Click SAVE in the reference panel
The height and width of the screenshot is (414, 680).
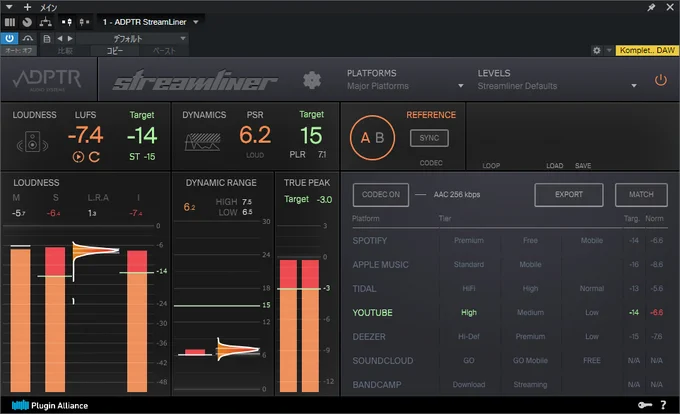583,166
